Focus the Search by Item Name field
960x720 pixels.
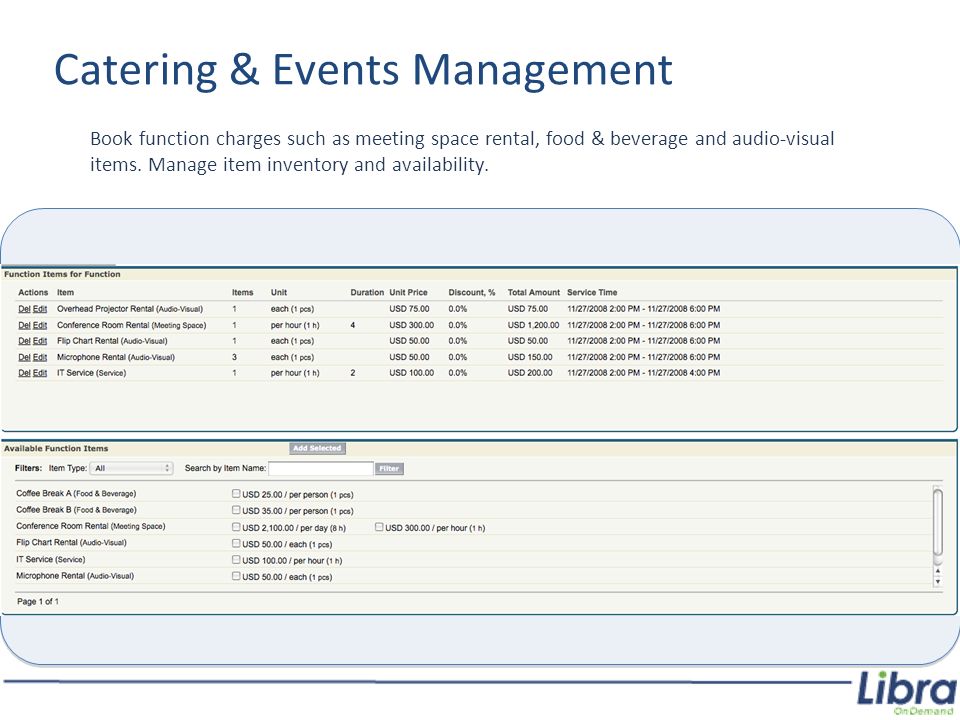pyautogui.click(x=321, y=468)
